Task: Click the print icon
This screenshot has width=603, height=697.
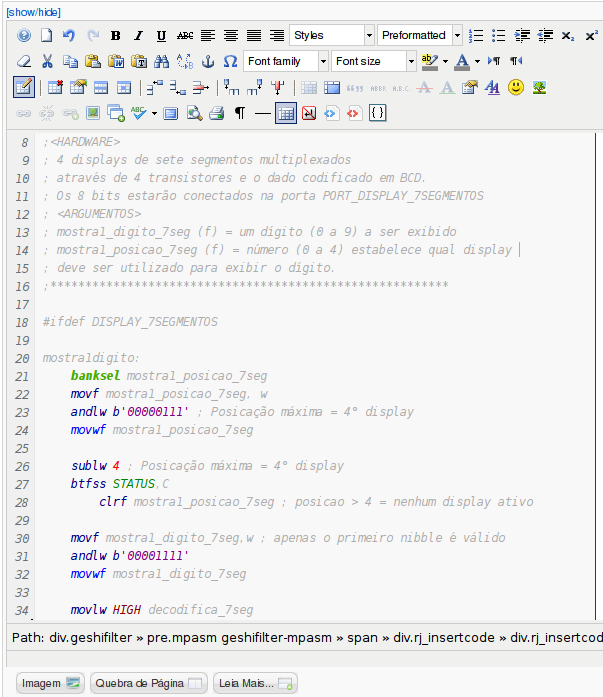Action: [x=216, y=114]
